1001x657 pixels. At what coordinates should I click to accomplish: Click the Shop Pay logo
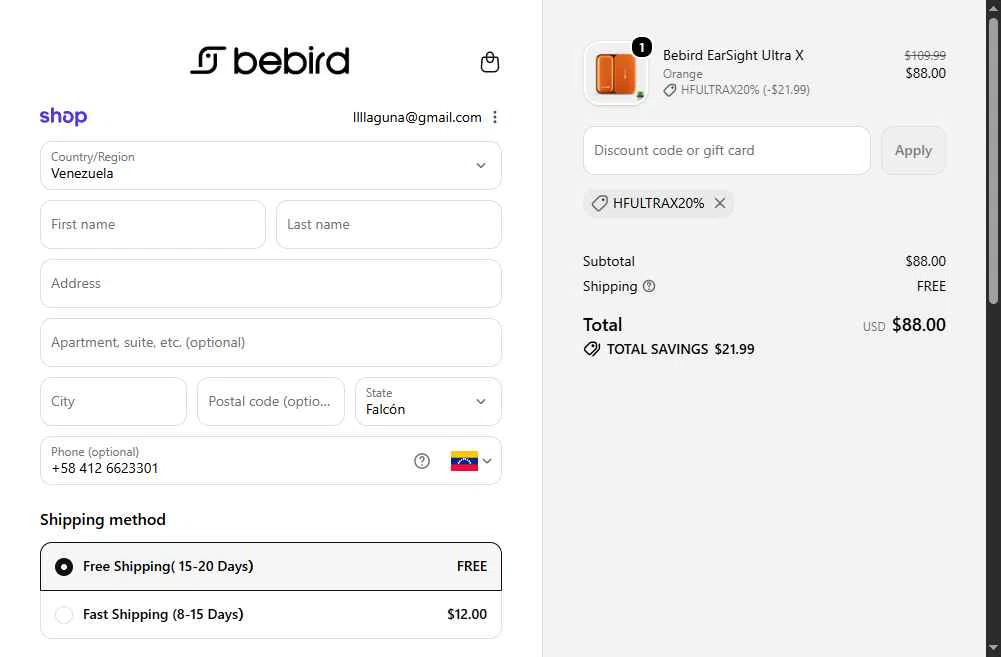point(63,116)
